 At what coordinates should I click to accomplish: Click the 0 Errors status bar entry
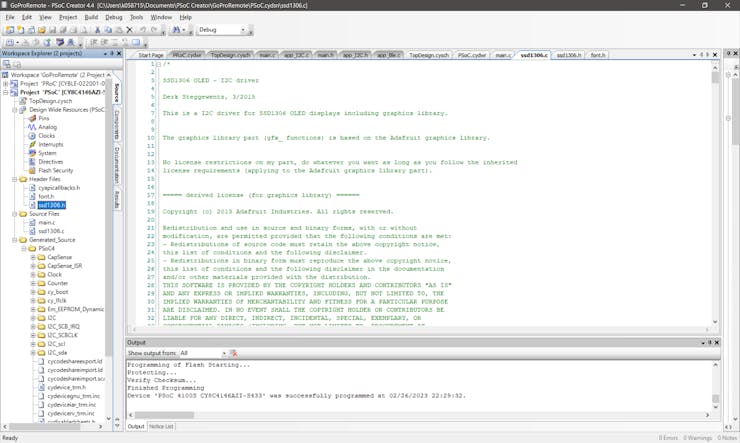pyautogui.click(x=668, y=438)
